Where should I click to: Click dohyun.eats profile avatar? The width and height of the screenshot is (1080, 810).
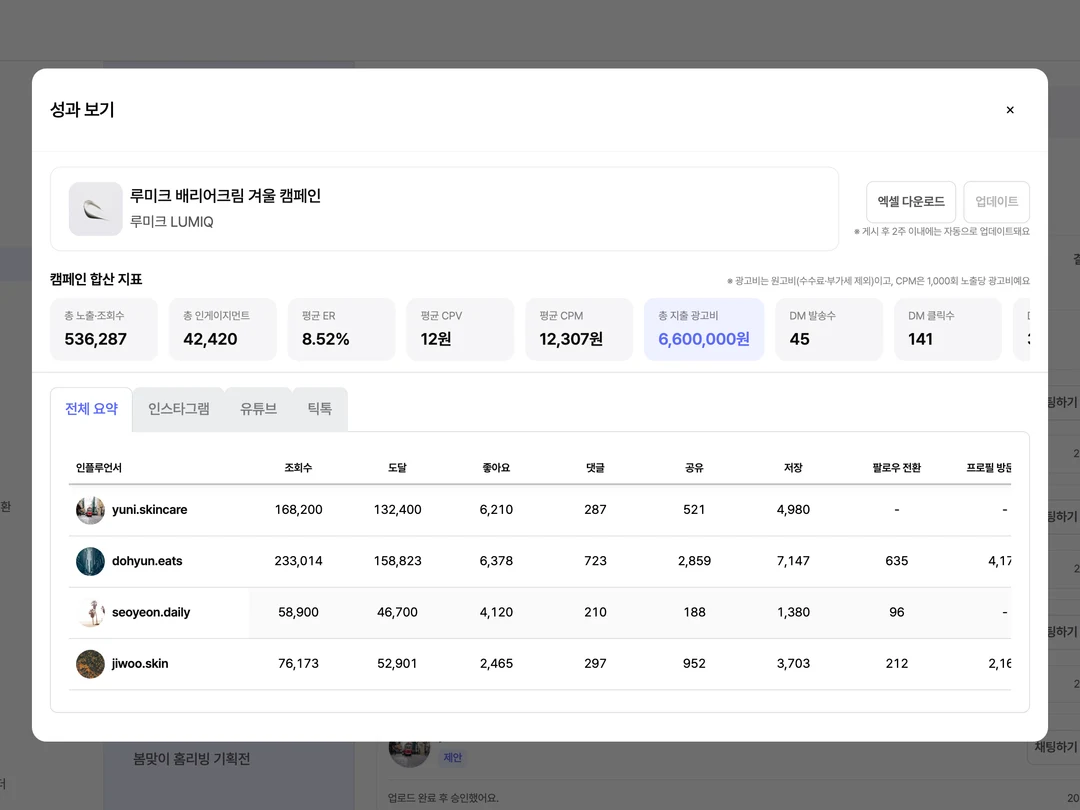(x=90, y=561)
